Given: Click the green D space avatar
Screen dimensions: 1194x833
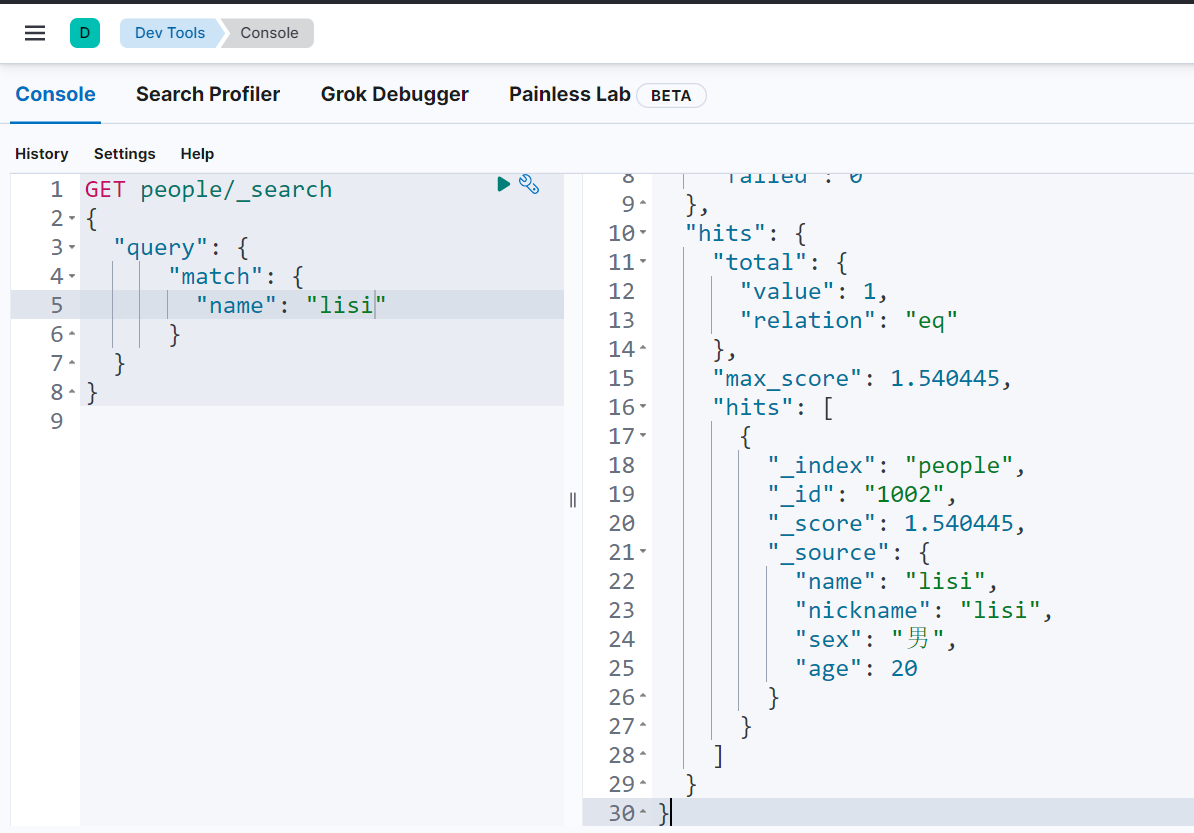Looking at the screenshot, I should point(85,33).
